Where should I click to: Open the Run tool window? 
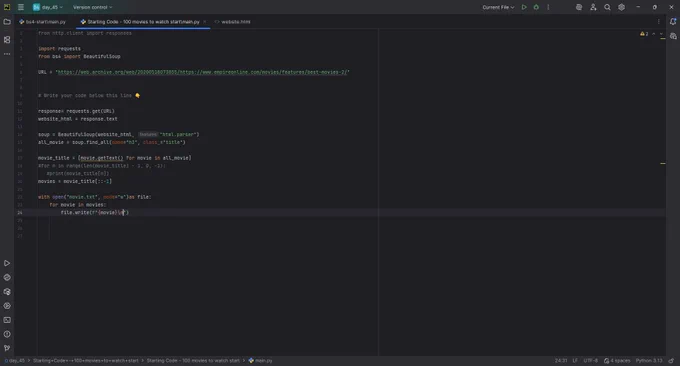click(7, 263)
